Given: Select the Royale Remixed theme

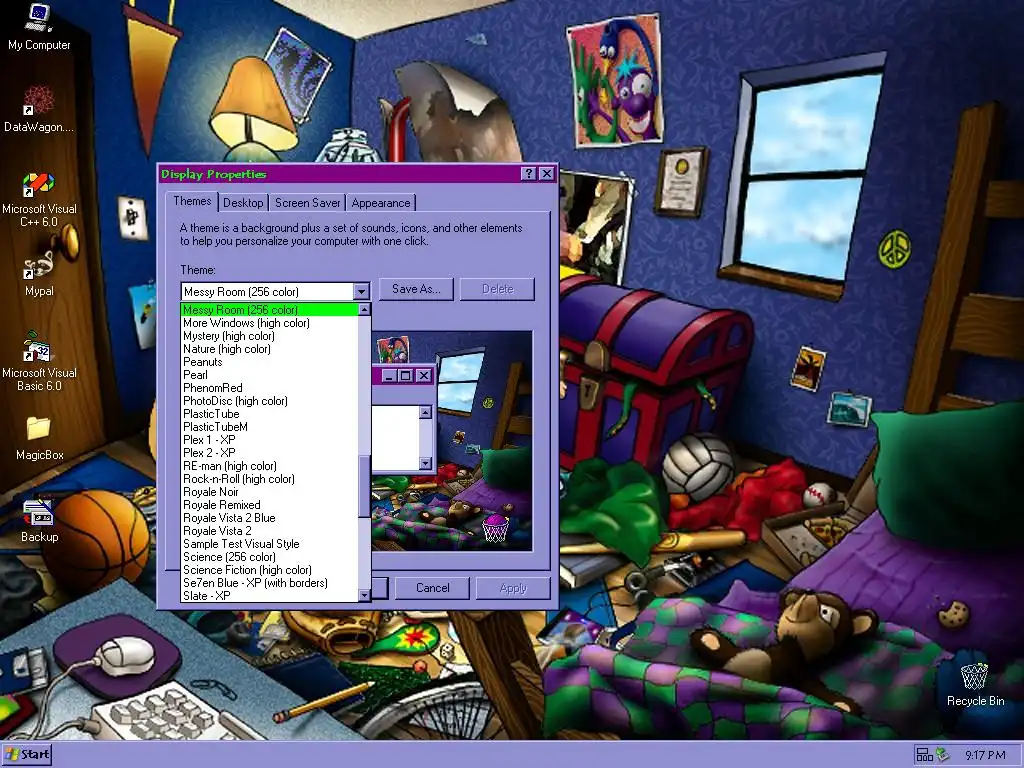Looking at the screenshot, I should tap(270, 505).
